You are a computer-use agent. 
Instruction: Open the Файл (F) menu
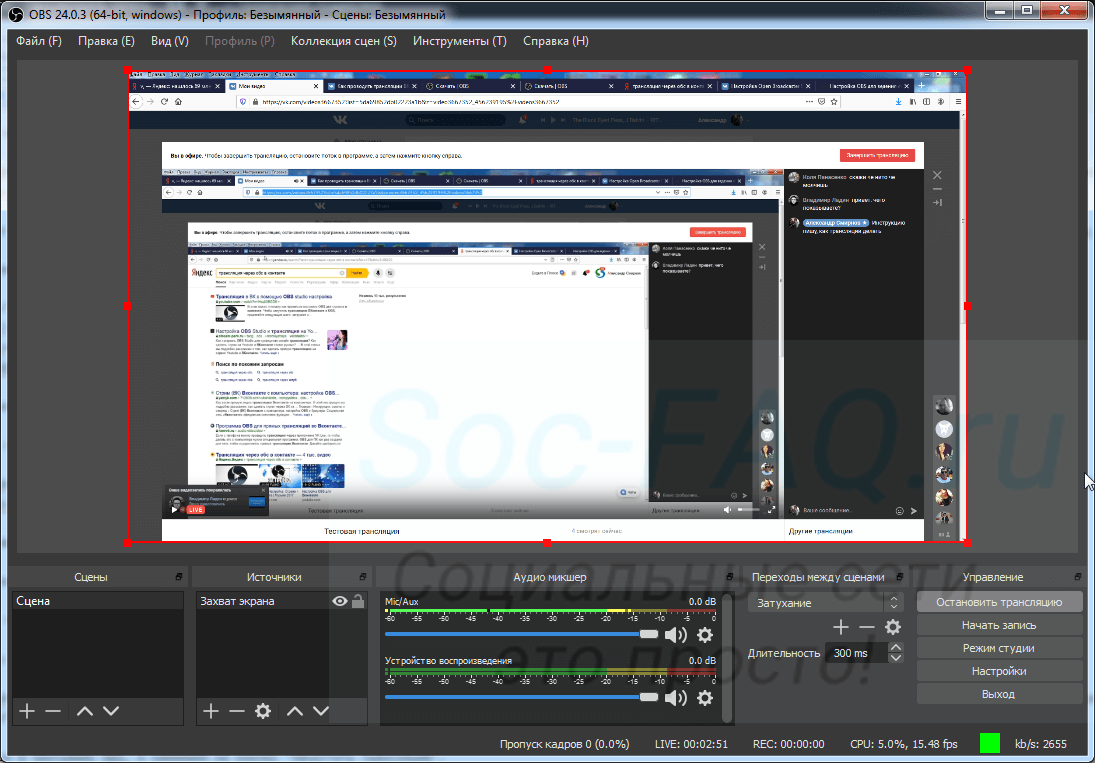39,41
